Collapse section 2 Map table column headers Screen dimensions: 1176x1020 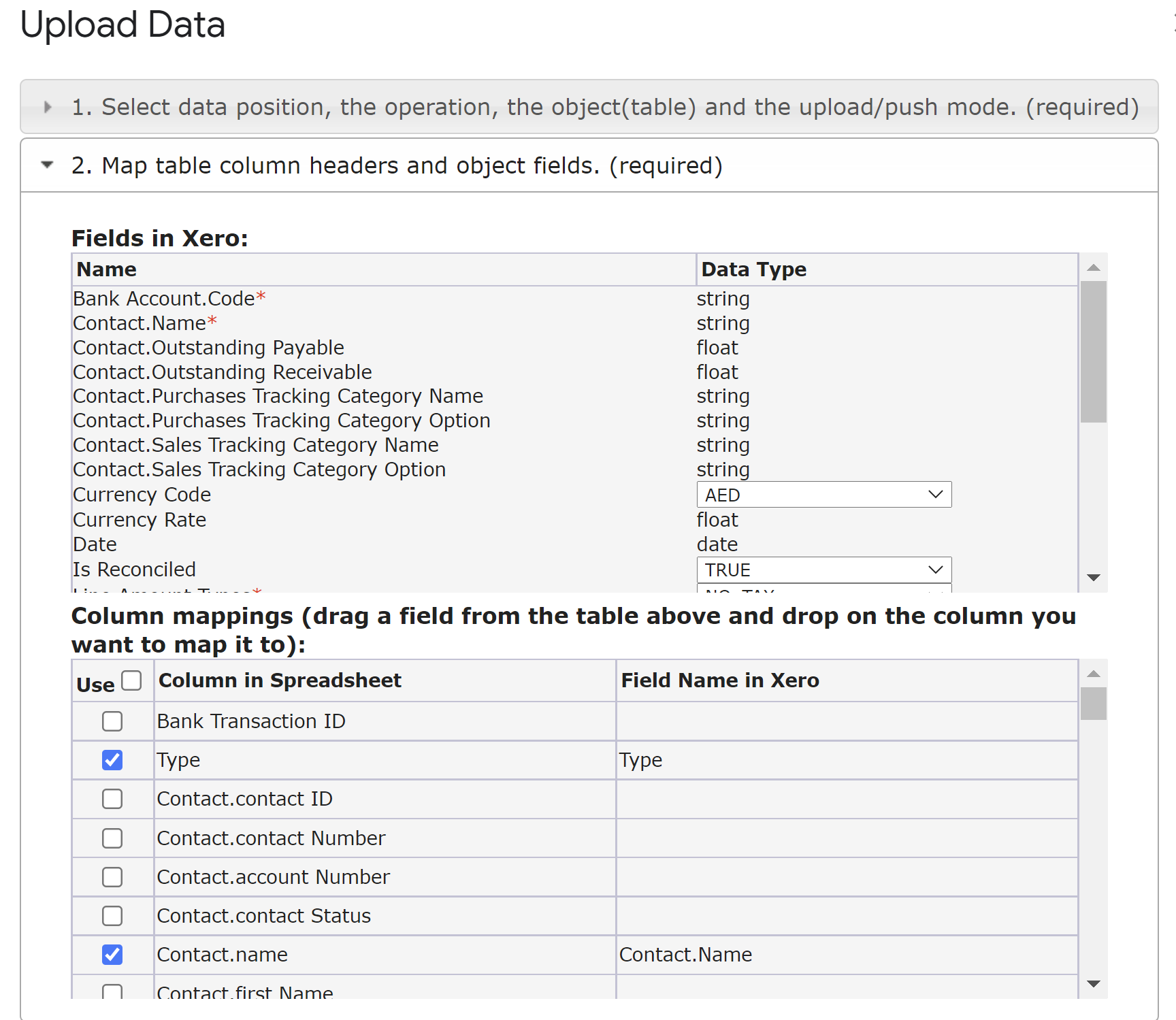point(589,165)
